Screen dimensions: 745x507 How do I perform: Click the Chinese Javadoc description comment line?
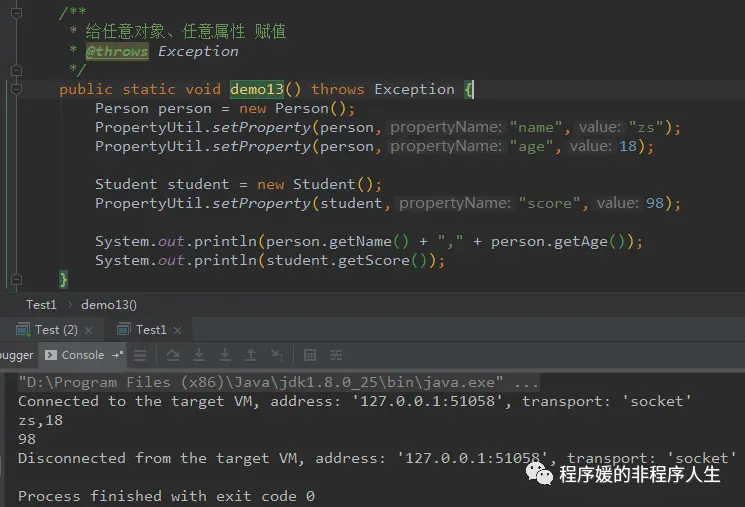[x=185, y=31]
